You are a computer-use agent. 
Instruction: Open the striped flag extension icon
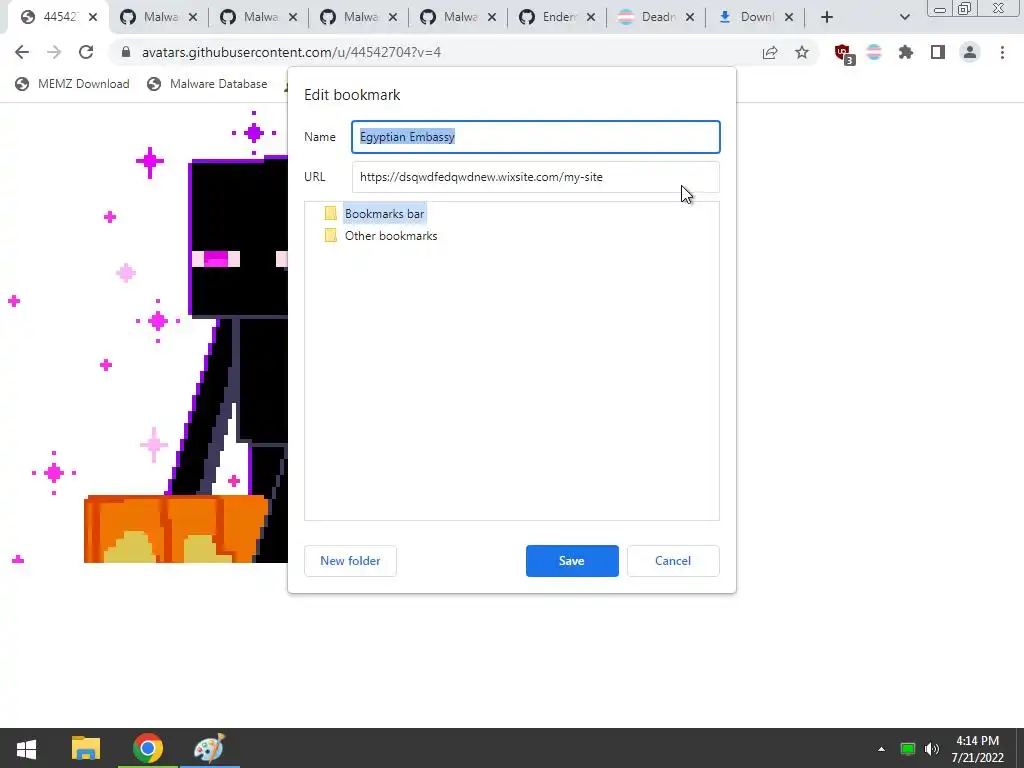click(x=874, y=52)
